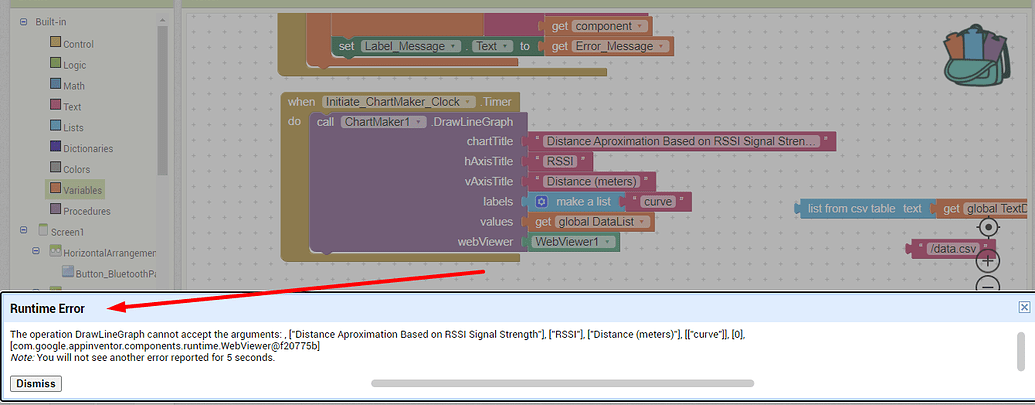Select the Lists blocks category
Screen dimensions: 1035x405
[73, 127]
